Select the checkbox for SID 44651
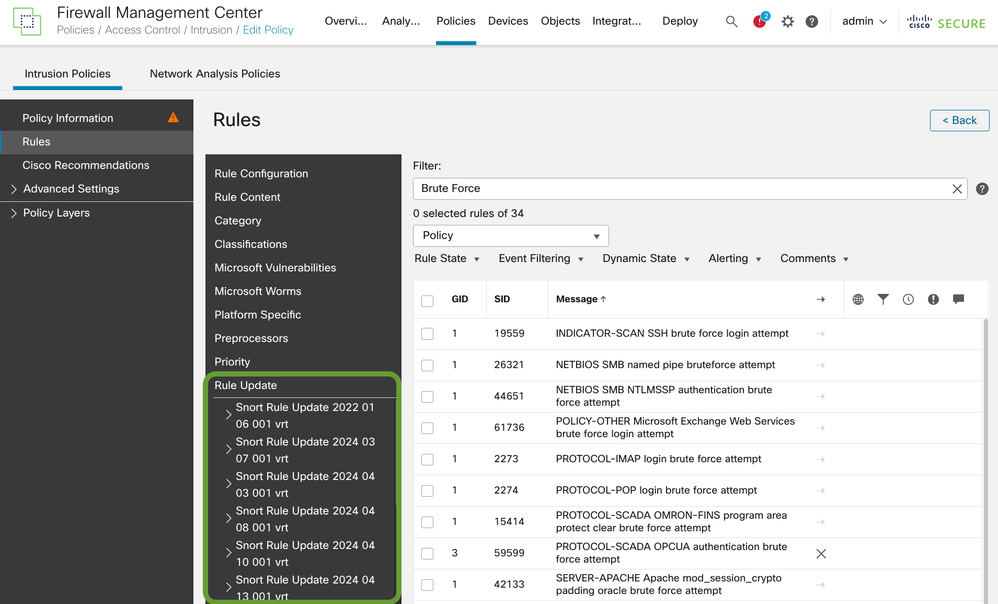The height and width of the screenshot is (604, 998). [427, 397]
